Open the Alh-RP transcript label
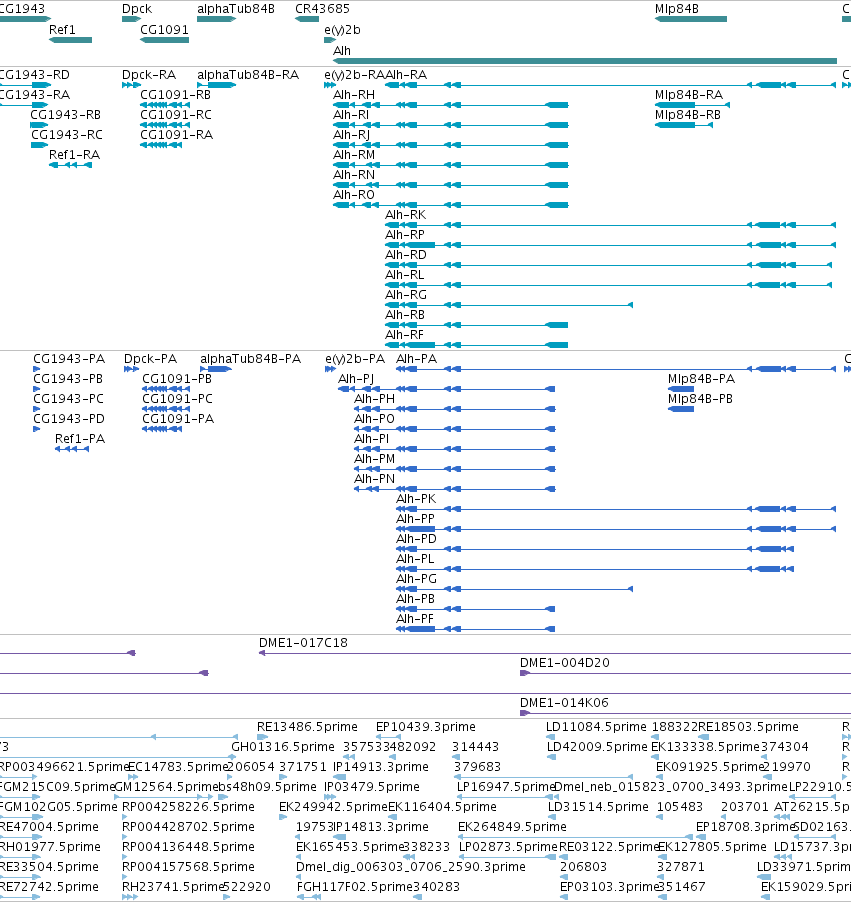This screenshot has width=851, height=902. coord(405,235)
